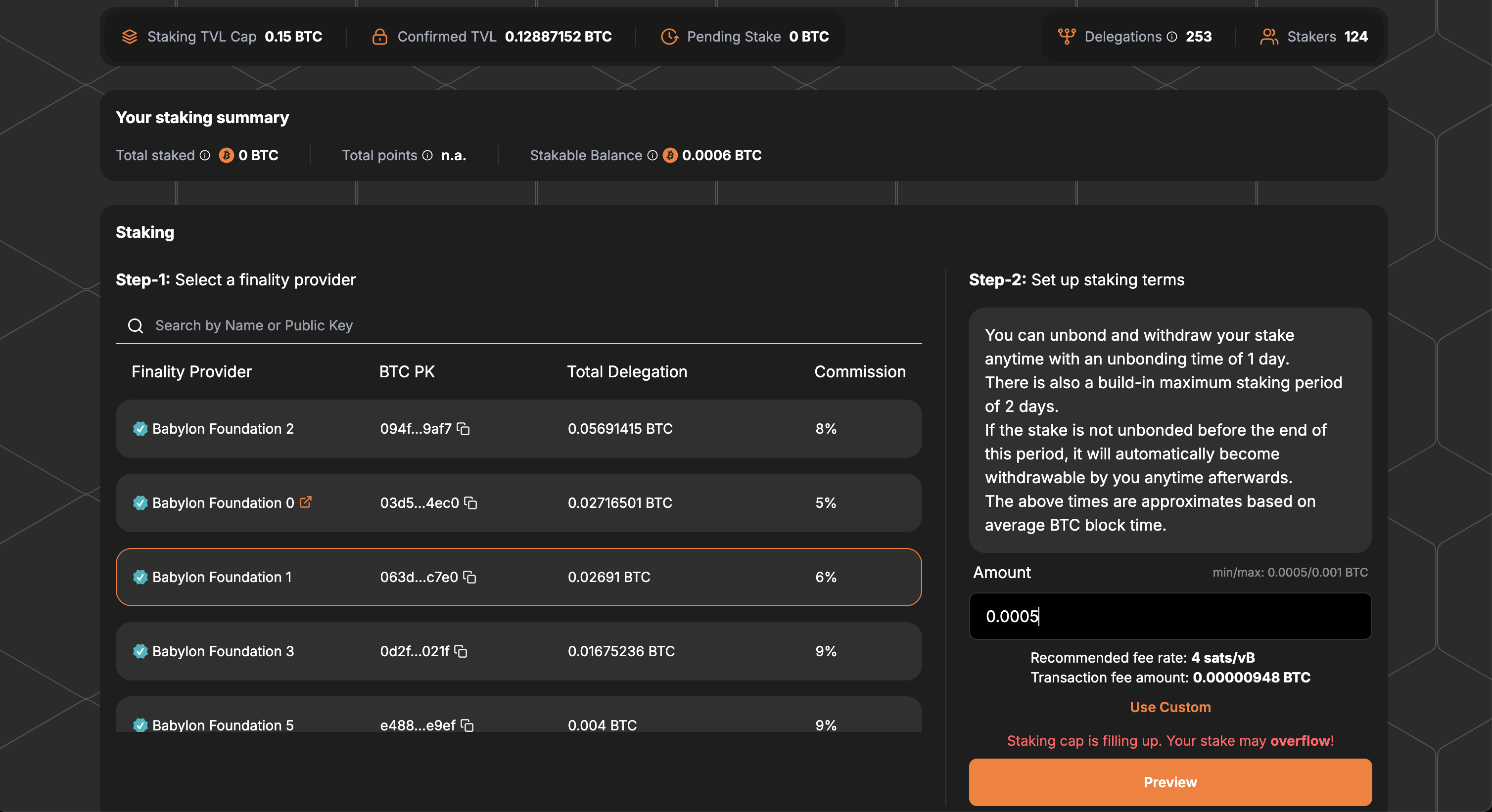
Task: Copy the BTC PK 063d...c7e0
Action: point(470,577)
